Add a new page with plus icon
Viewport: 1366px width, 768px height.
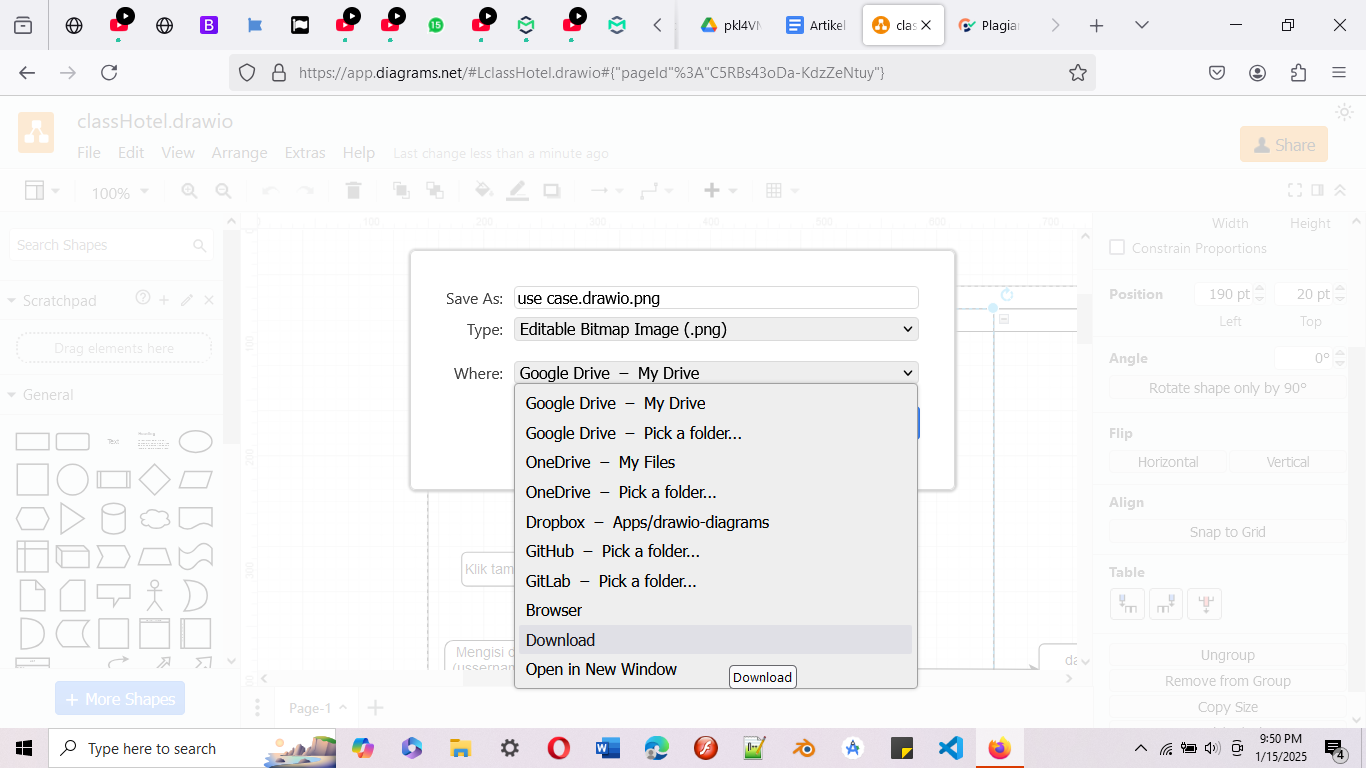375,708
